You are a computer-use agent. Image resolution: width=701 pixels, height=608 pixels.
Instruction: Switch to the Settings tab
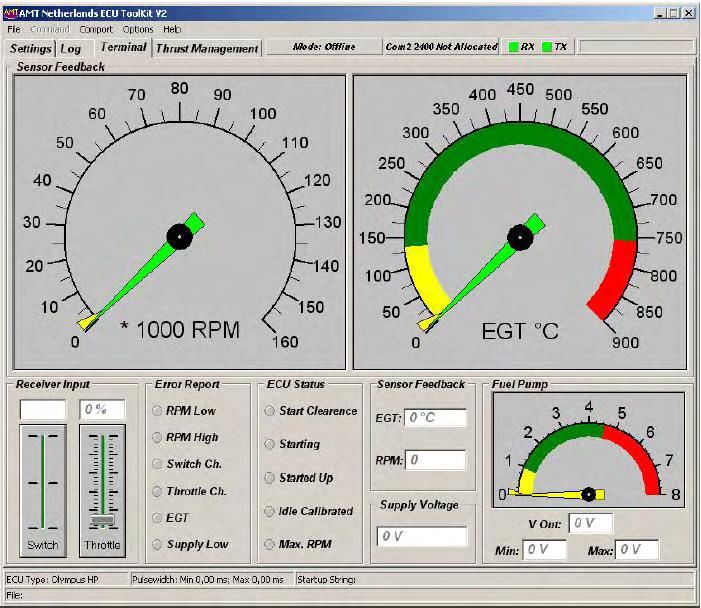pos(30,48)
